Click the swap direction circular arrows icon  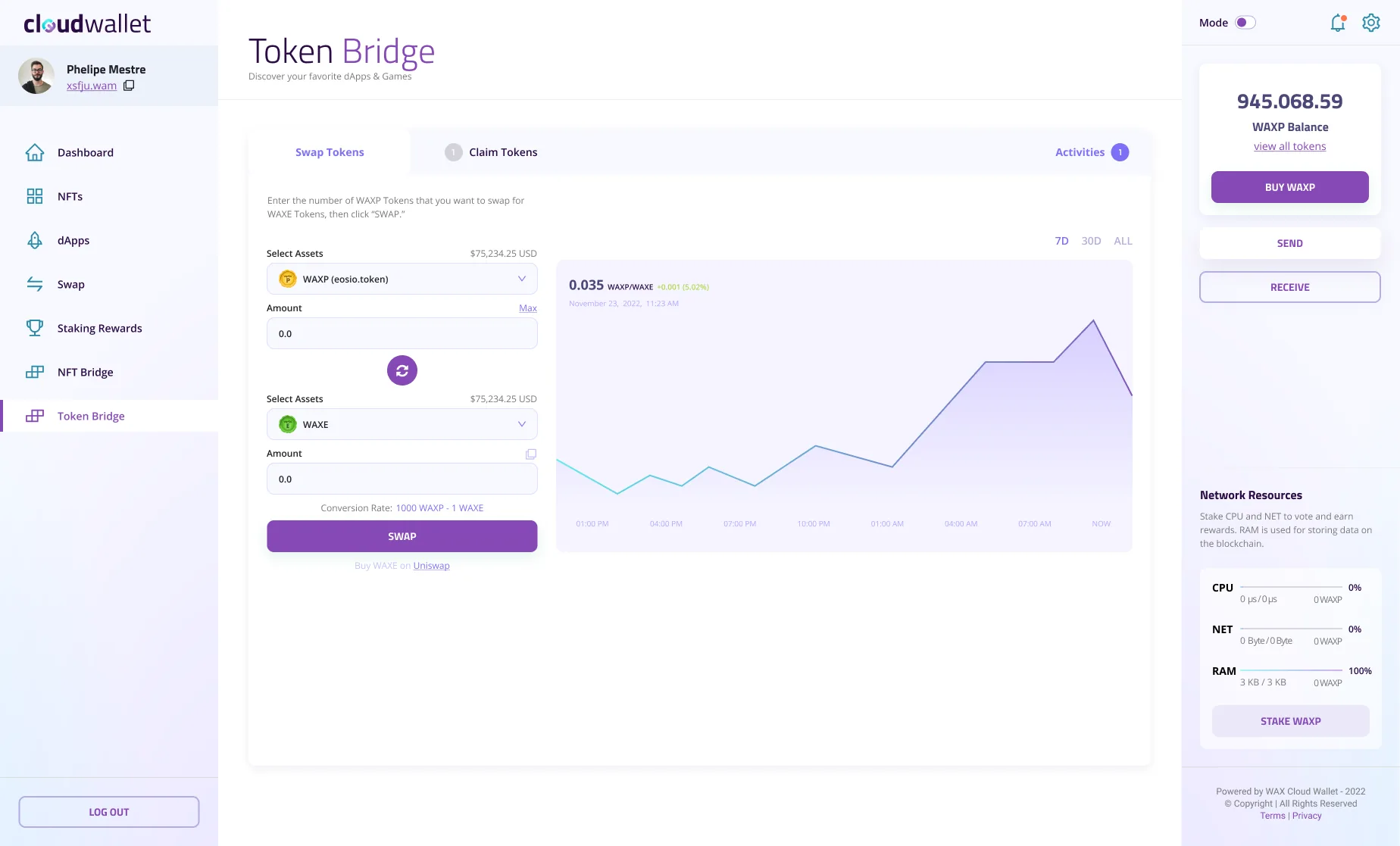[x=402, y=370]
